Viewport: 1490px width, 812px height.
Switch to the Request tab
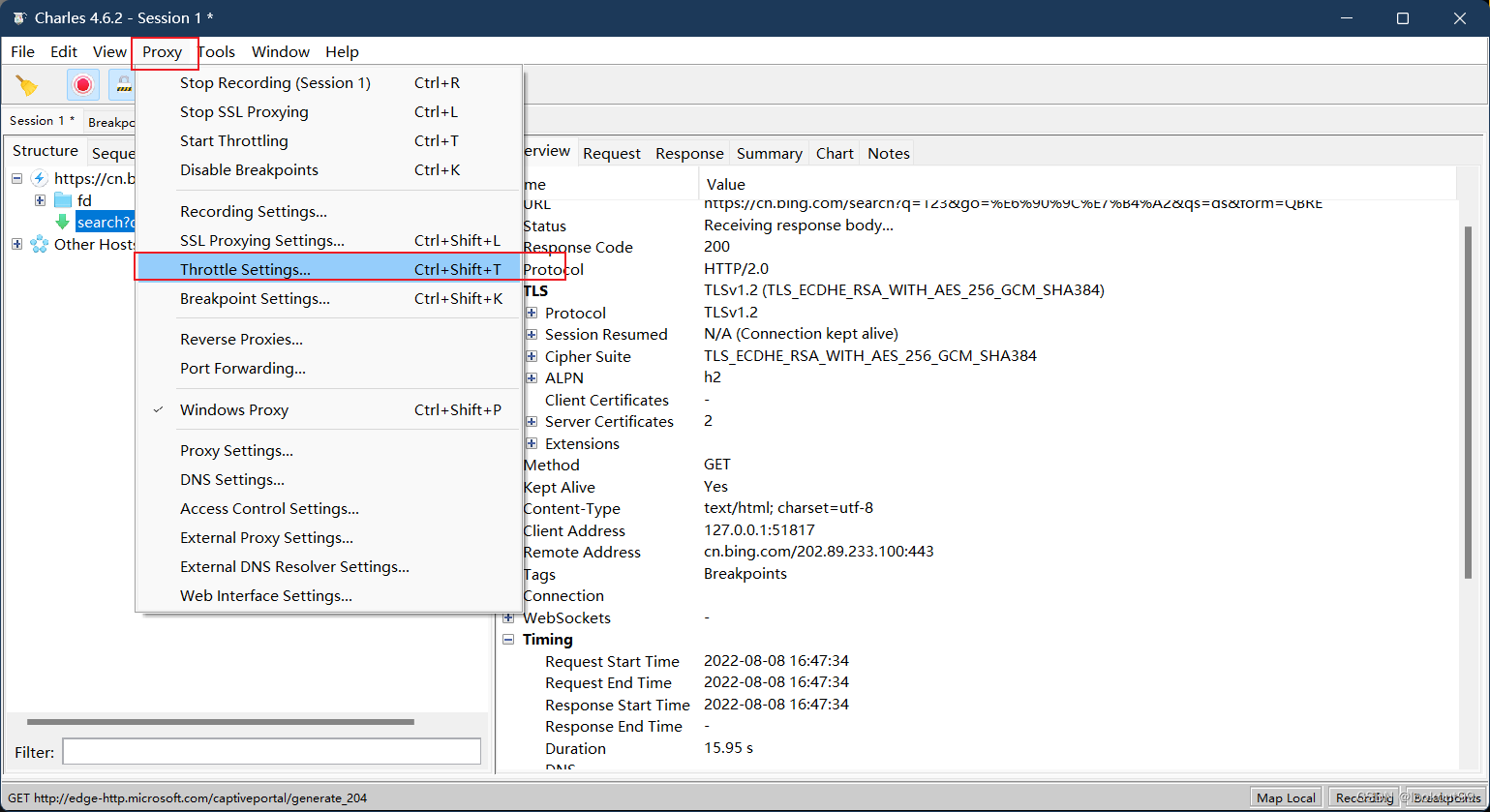[612, 154]
